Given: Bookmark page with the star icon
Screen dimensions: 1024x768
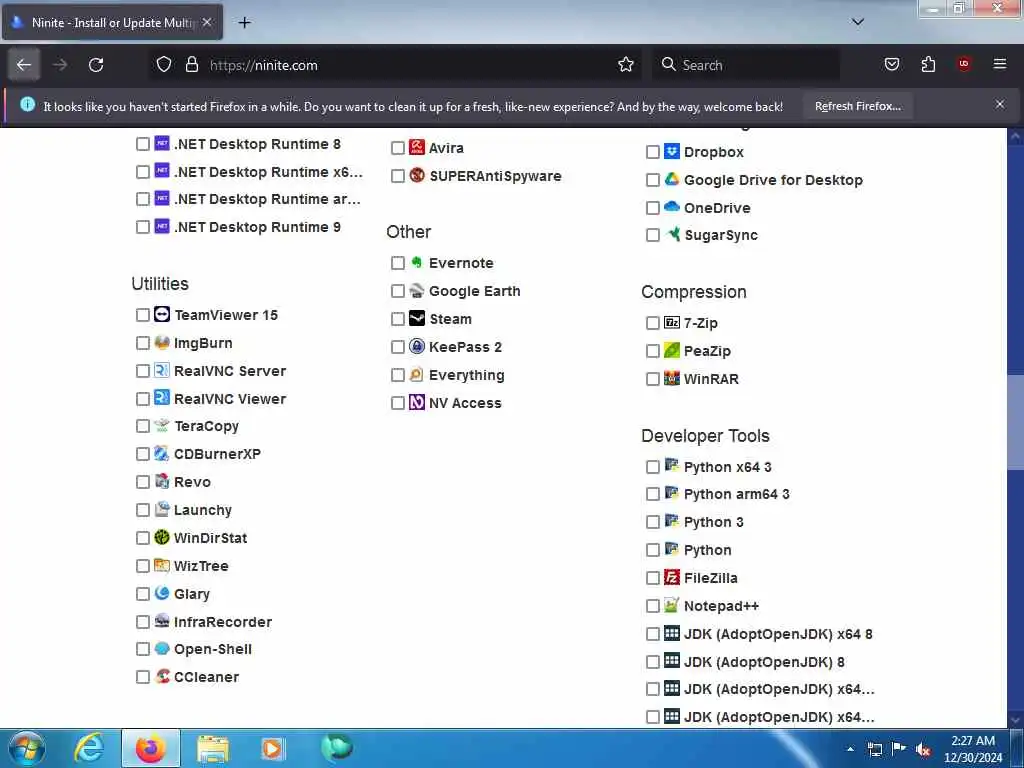Looking at the screenshot, I should 626,65.
